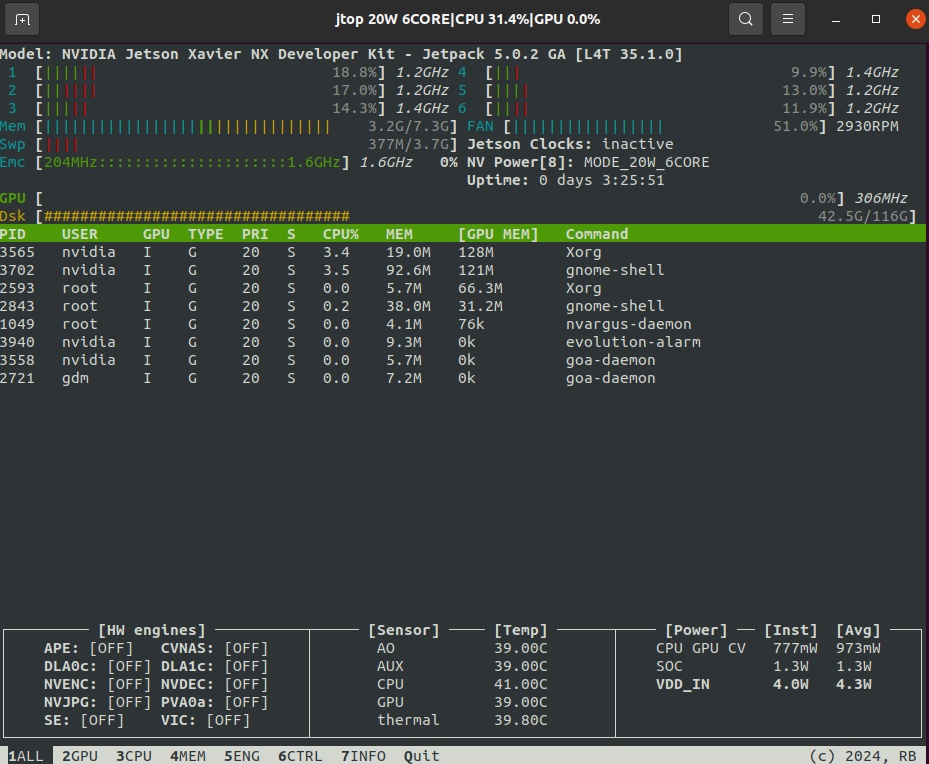Click the search magnifier icon

coord(745,20)
